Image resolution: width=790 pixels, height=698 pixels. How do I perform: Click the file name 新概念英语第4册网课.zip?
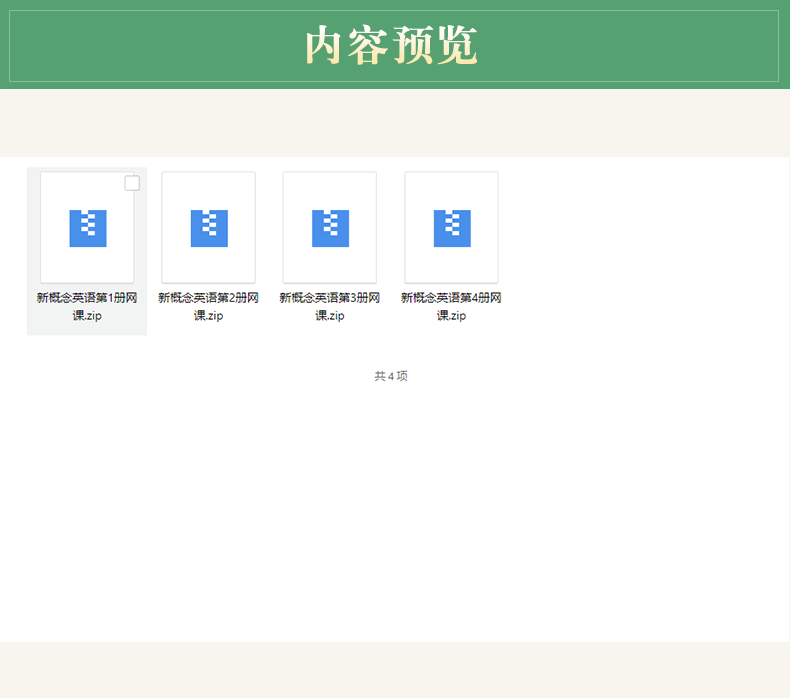click(451, 306)
